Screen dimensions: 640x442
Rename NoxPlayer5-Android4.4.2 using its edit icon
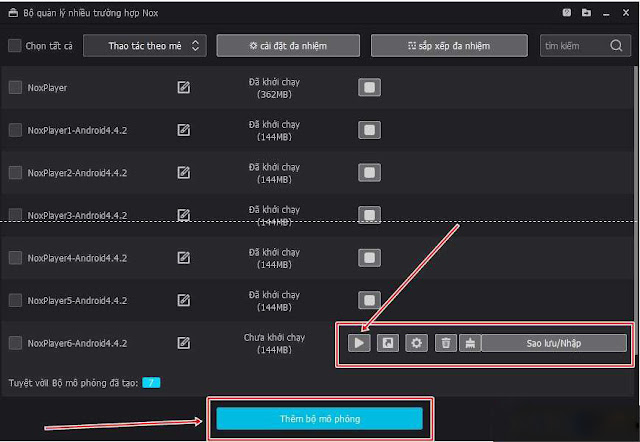[184, 300]
